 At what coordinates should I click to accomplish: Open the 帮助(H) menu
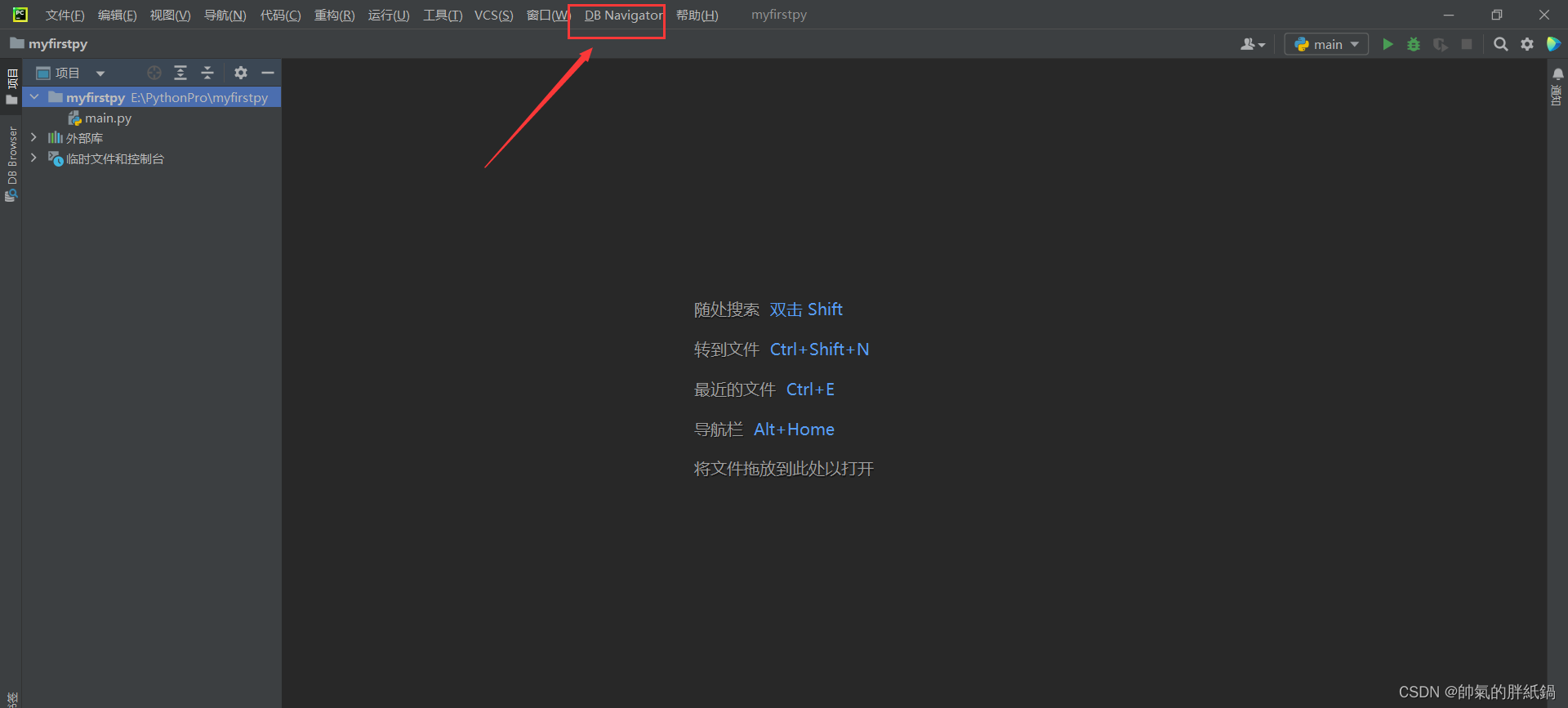pos(697,15)
